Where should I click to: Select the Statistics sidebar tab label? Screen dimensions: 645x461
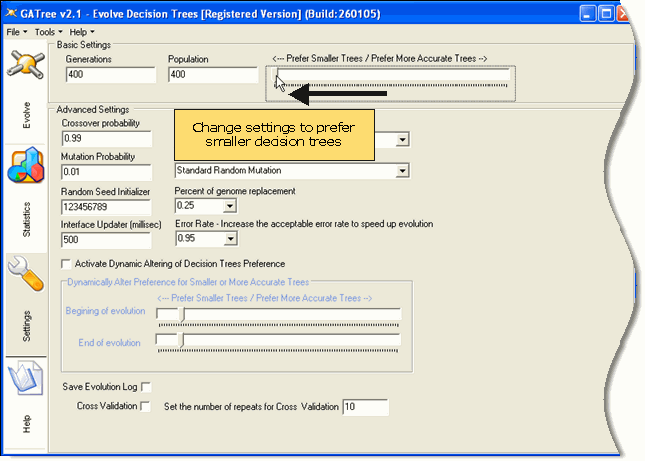[x=26, y=219]
